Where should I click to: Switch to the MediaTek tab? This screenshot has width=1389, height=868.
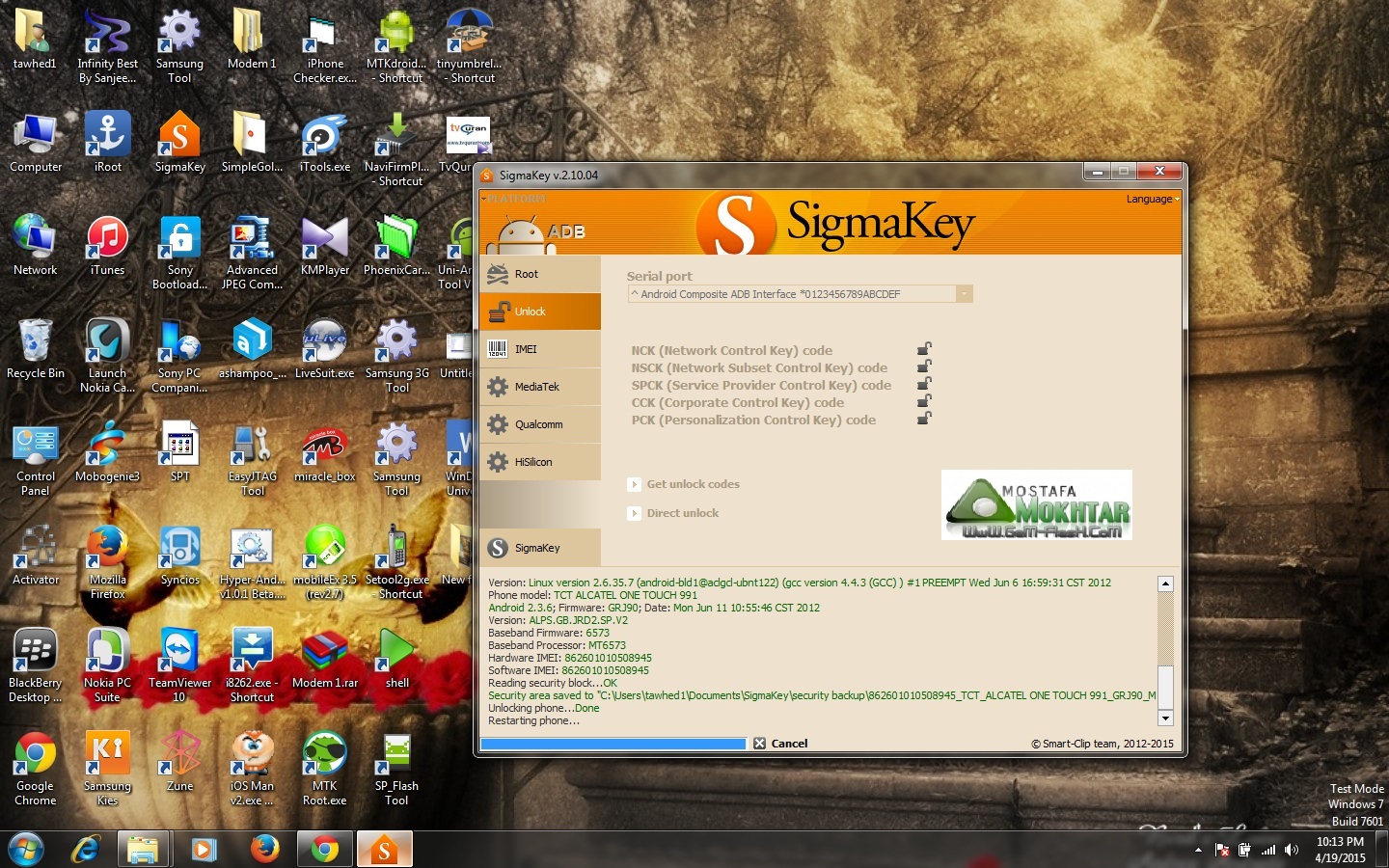539,387
